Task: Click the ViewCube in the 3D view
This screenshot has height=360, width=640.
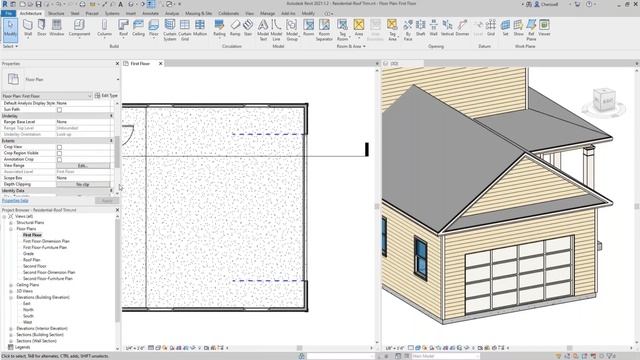Action: 604,101
